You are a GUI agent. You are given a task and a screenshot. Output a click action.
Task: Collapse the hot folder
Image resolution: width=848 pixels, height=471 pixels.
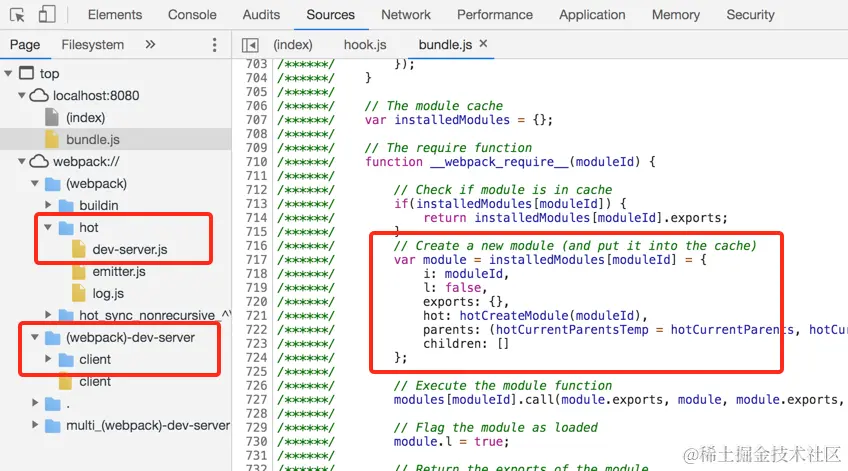(48, 227)
